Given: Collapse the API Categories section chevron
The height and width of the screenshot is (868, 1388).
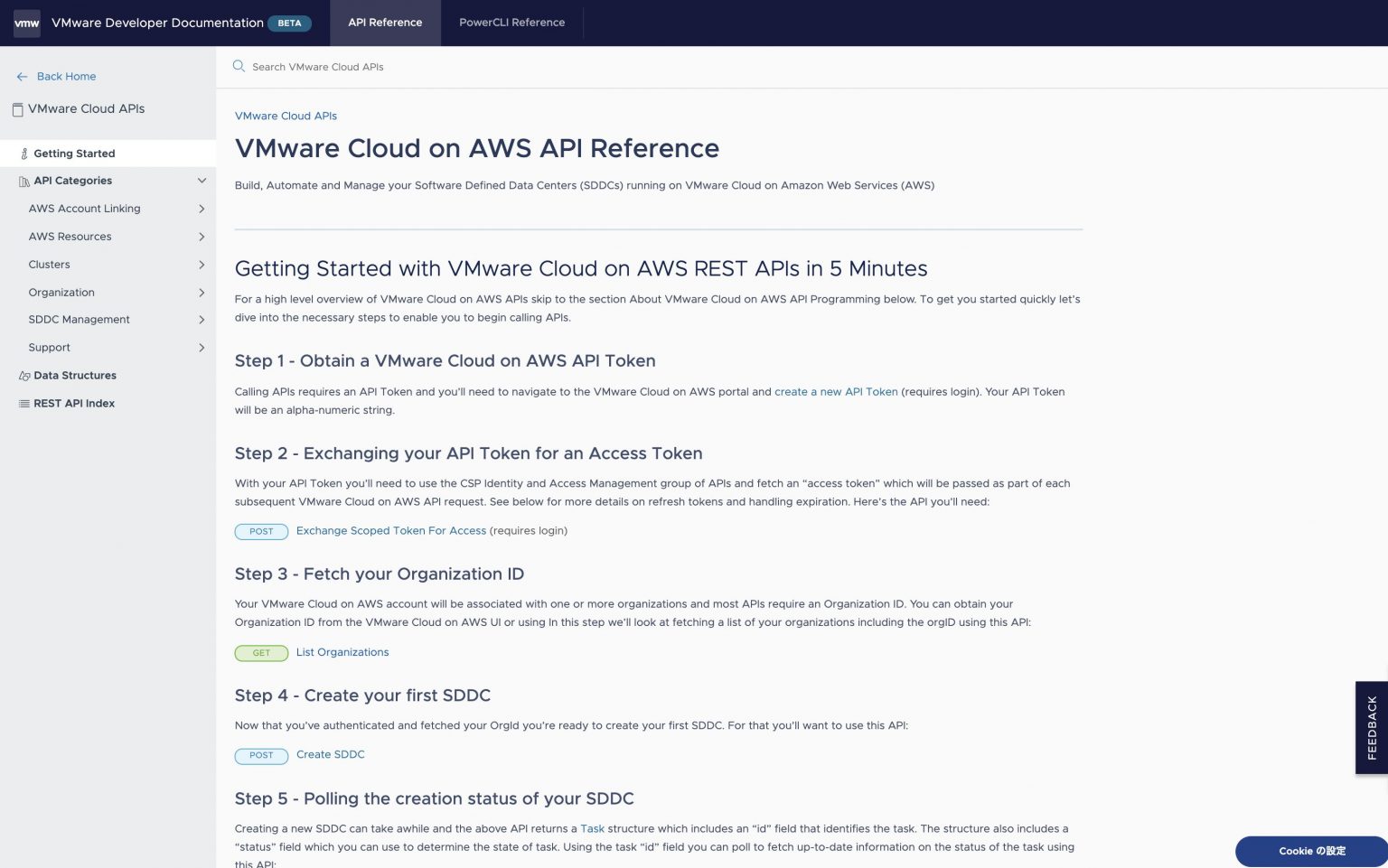Looking at the screenshot, I should (x=202, y=181).
